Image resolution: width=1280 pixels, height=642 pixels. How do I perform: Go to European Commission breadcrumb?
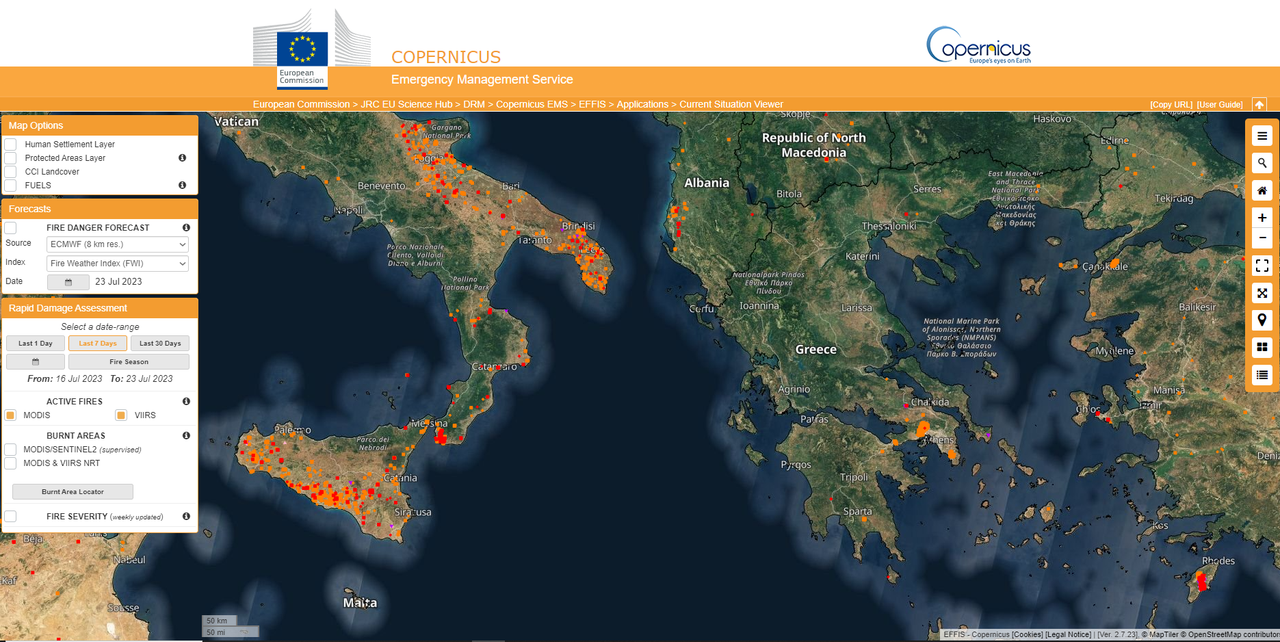[x=301, y=104]
